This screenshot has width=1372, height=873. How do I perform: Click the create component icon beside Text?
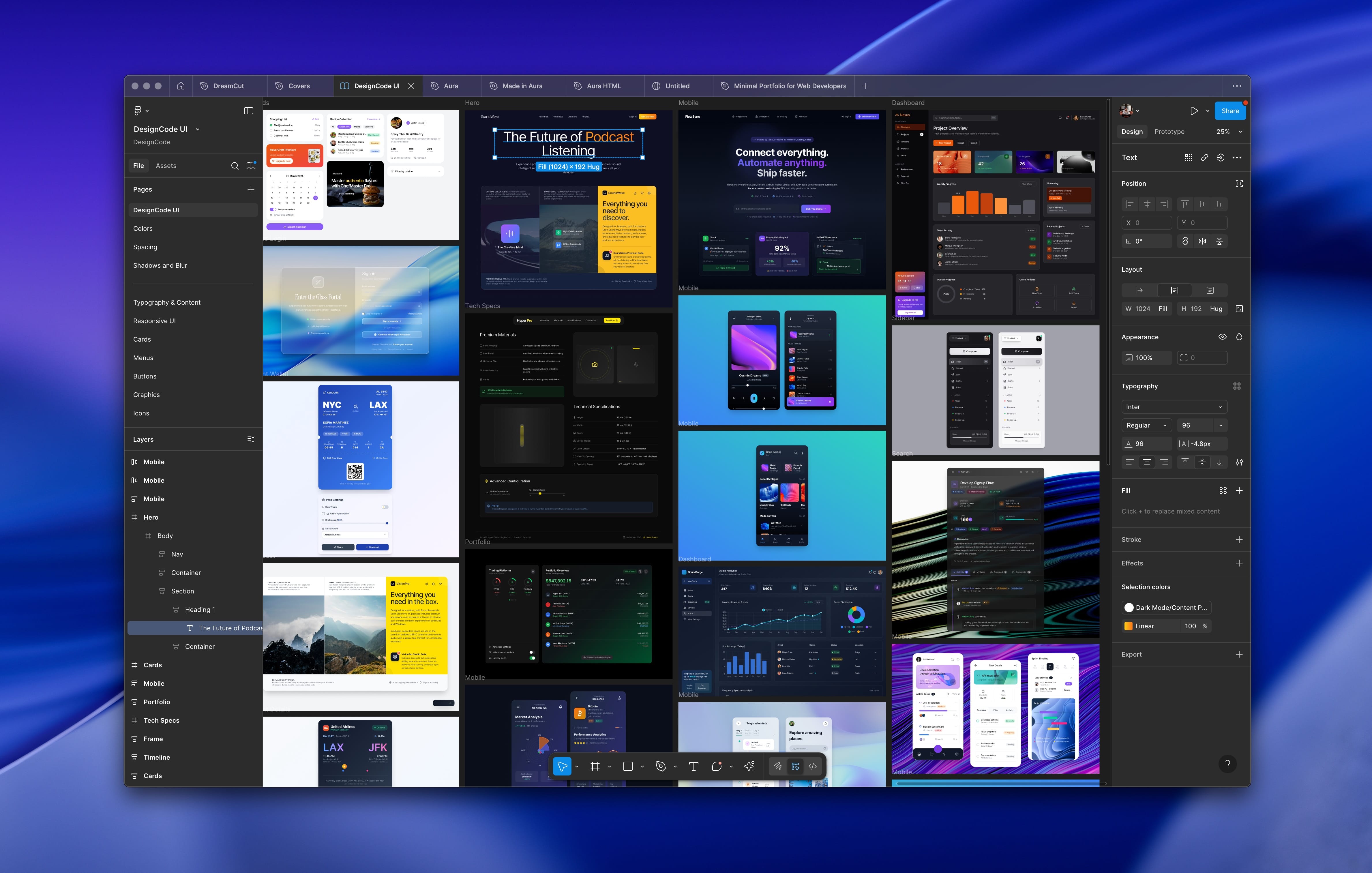coord(1189,158)
